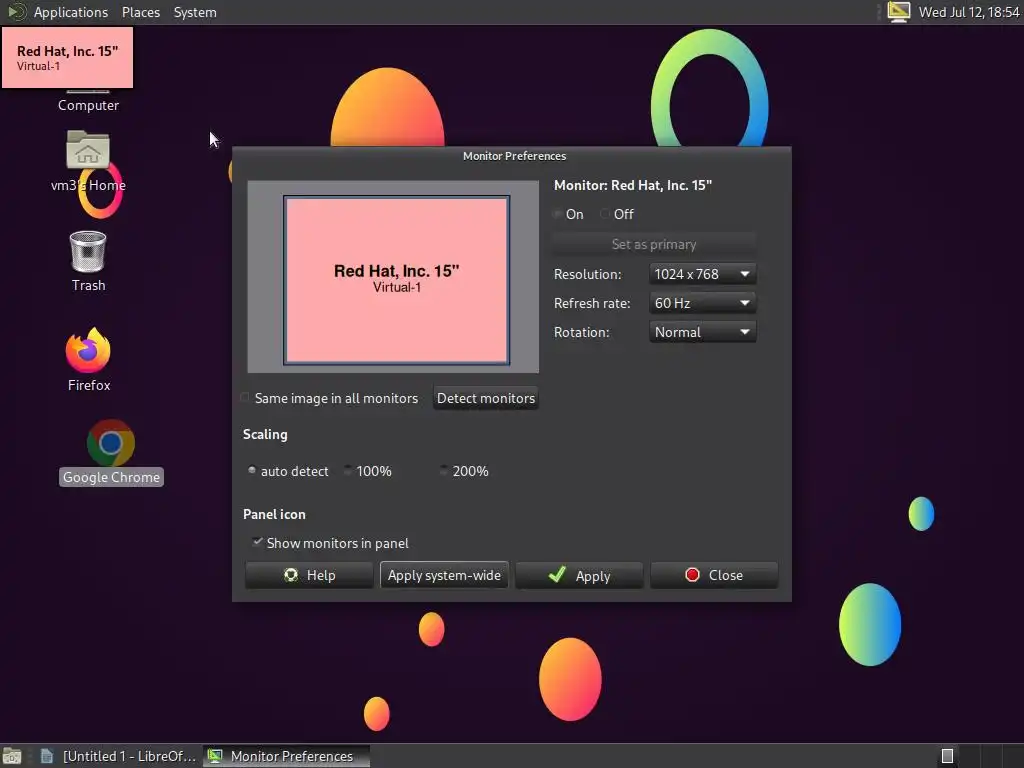Click the pink monitor label overlay at top-left
1024x768 pixels.
[67, 57]
